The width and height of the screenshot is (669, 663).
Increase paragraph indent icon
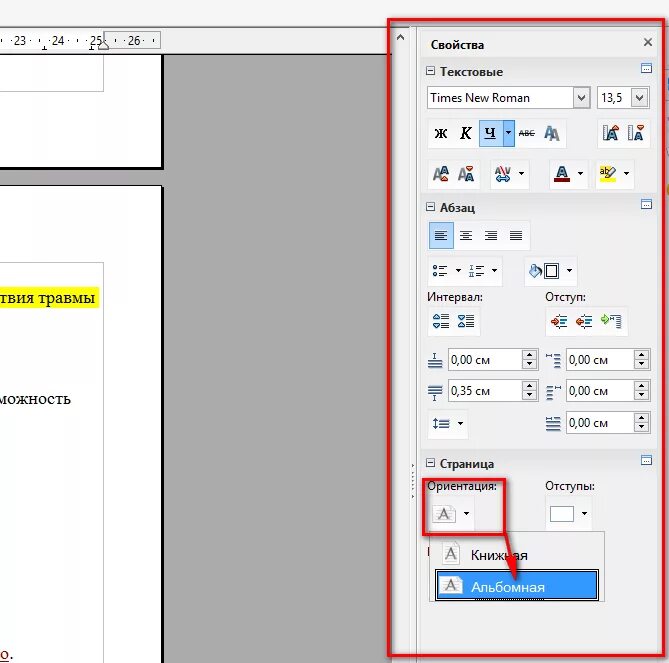click(x=558, y=321)
